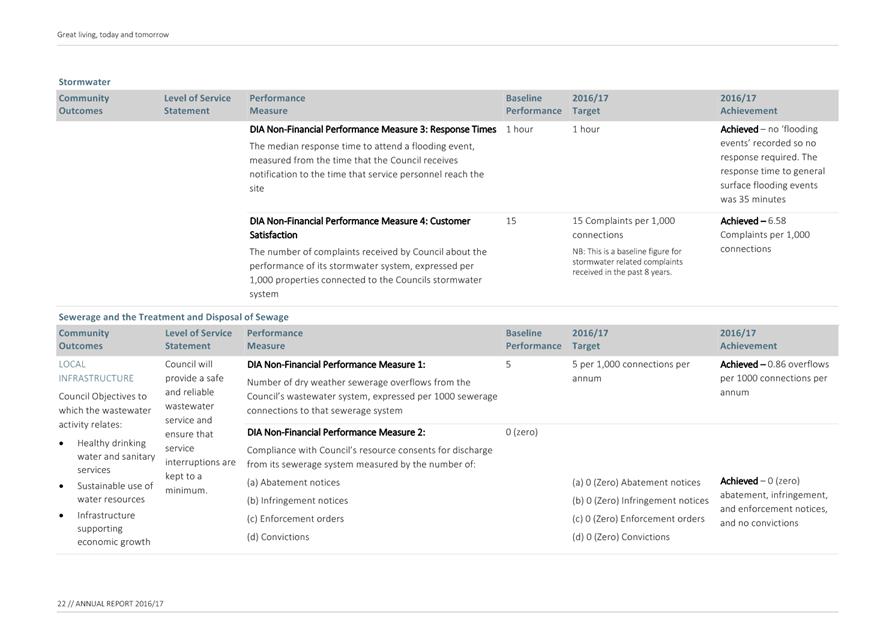Screen dimensions: 895x638
Task: Click '(d) Convictions' in Performance Measure column
Action: 278,538
